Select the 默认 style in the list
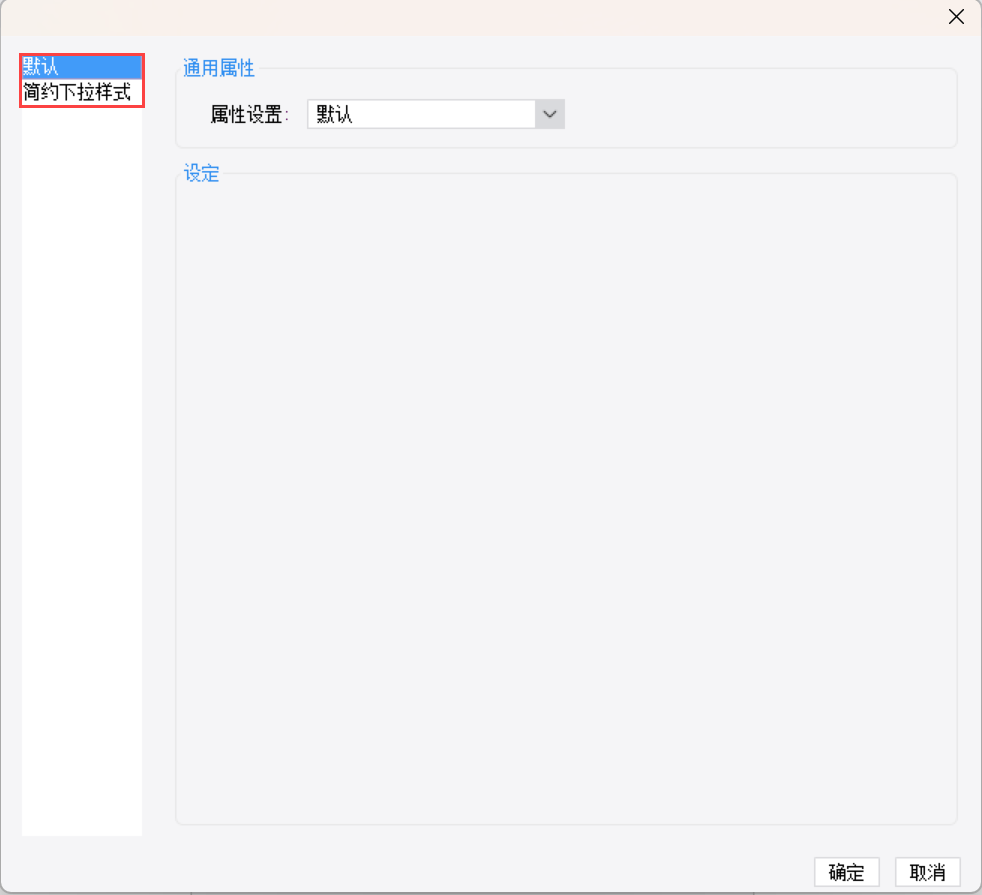Screen dimensions: 982x895 point(81,67)
